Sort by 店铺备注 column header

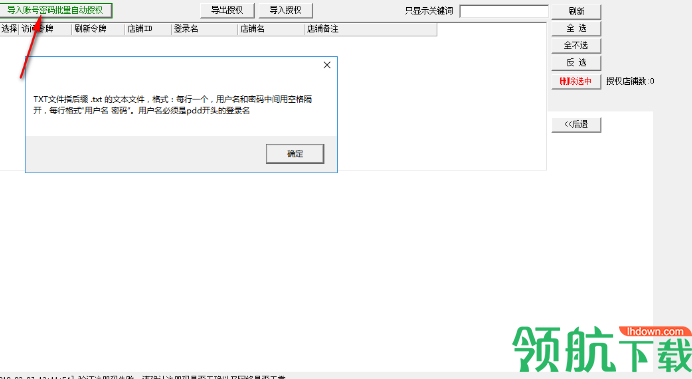tap(371, 29)
